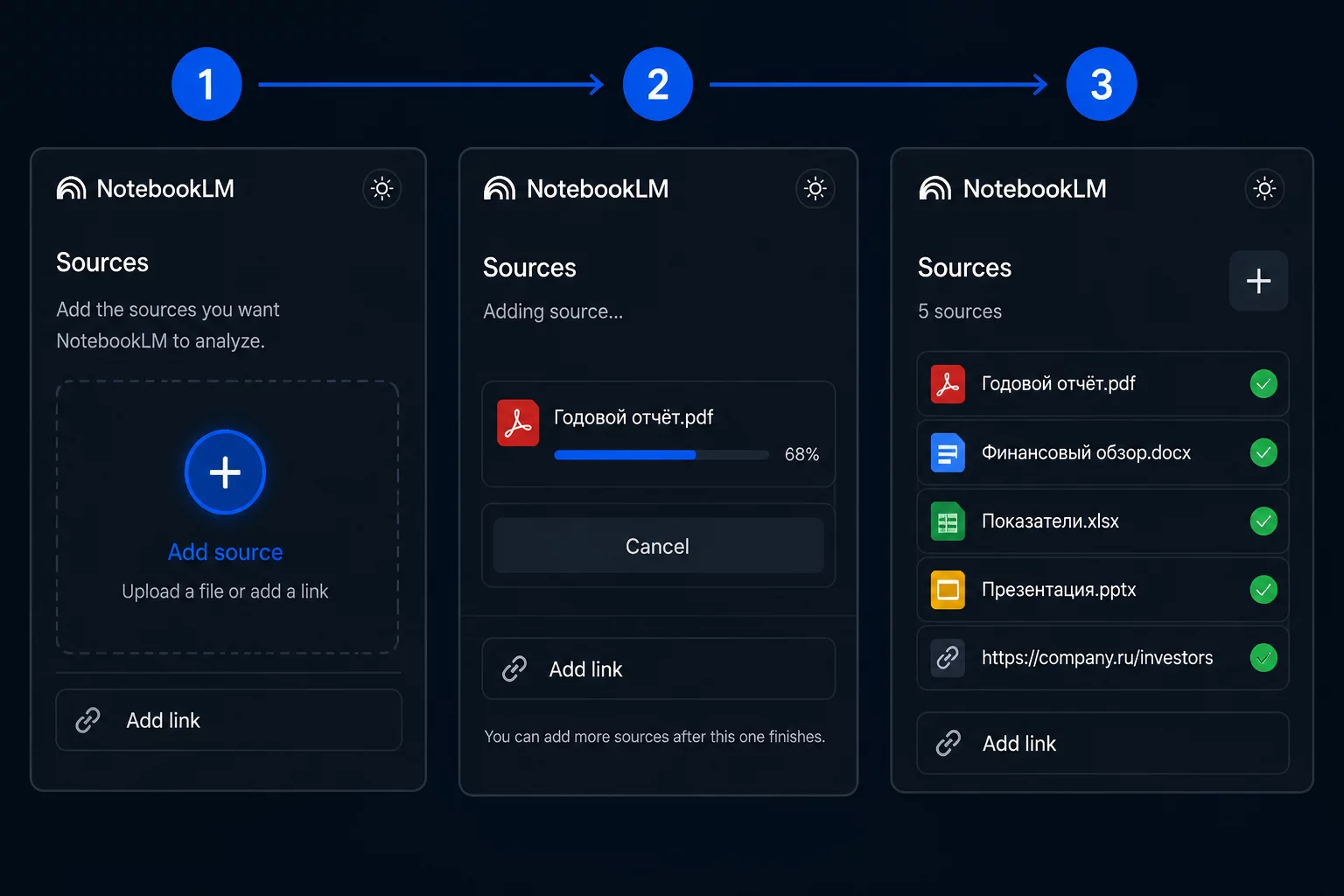Viewport: 1344px width, 896px height.
Task: Click the green check for Годовой отчёт.pdf
Action: [x=1263, y=384]
